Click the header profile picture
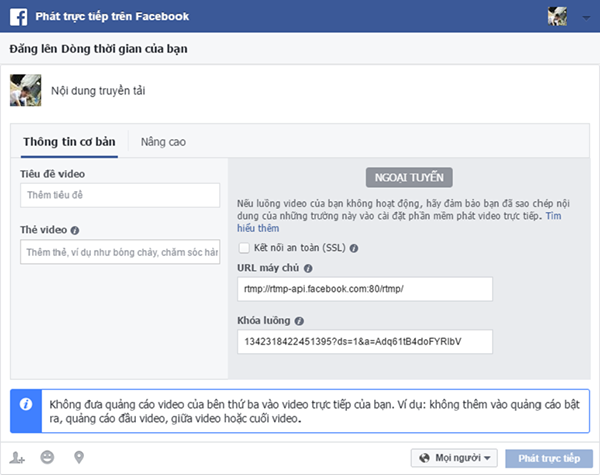 (x=557, y=16)
